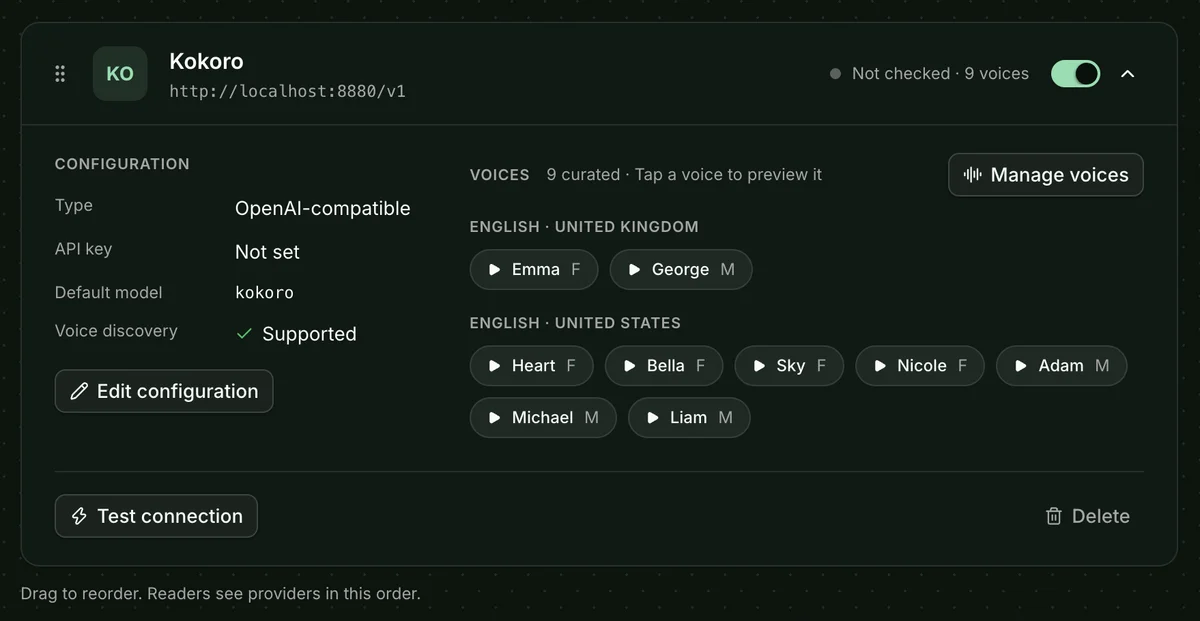Collapse the Kokoro provider card
This screenshot has height=621, width=1200.
tap(1128, 74)
